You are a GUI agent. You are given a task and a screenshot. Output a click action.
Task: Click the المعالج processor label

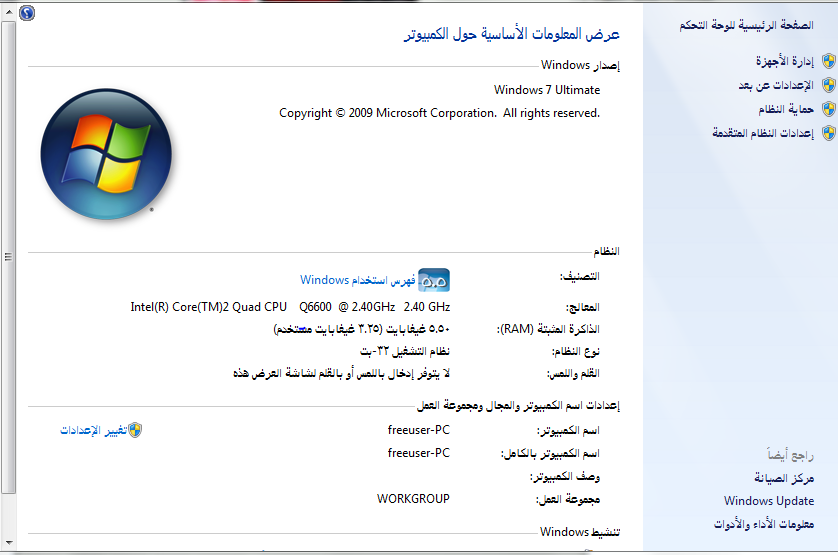583,307
